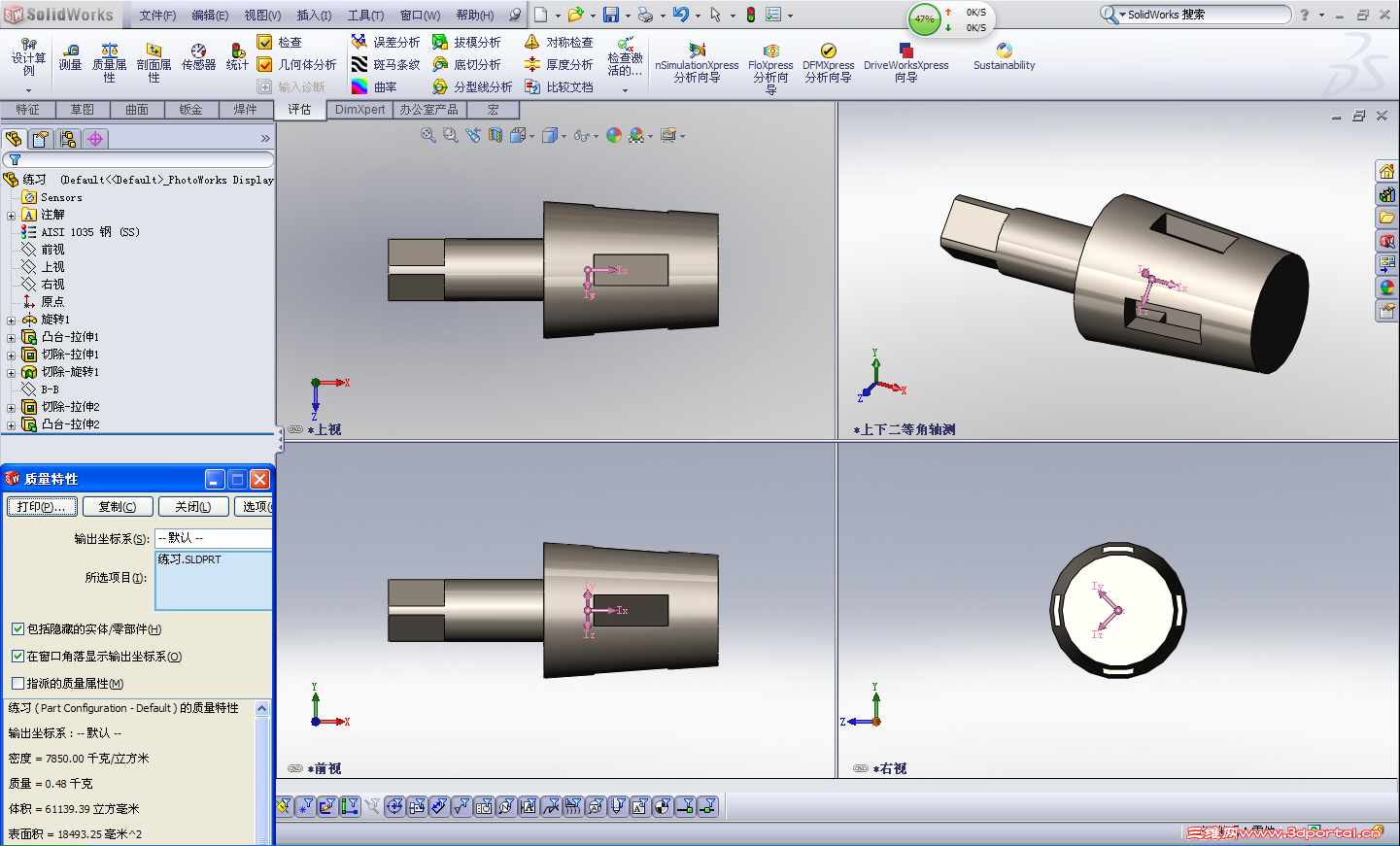Start 拔模分析 draft analysis

coord(466,43)
